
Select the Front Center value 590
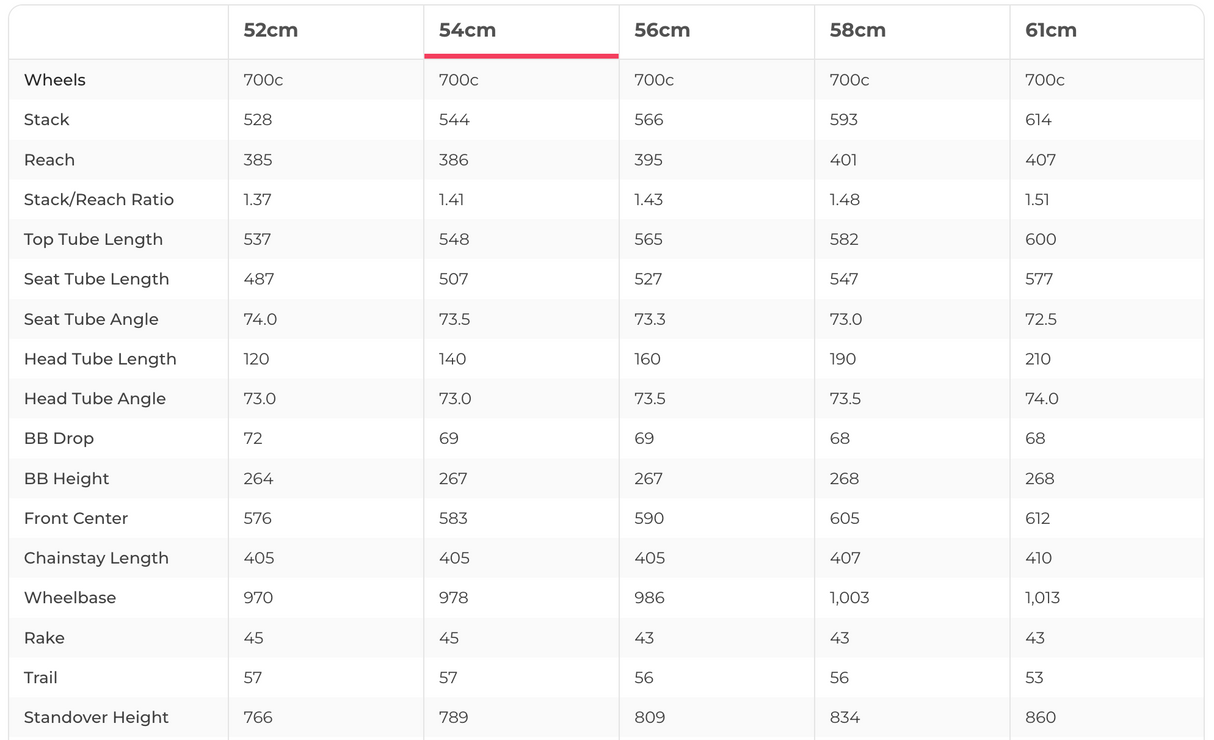tap(649, 518)
